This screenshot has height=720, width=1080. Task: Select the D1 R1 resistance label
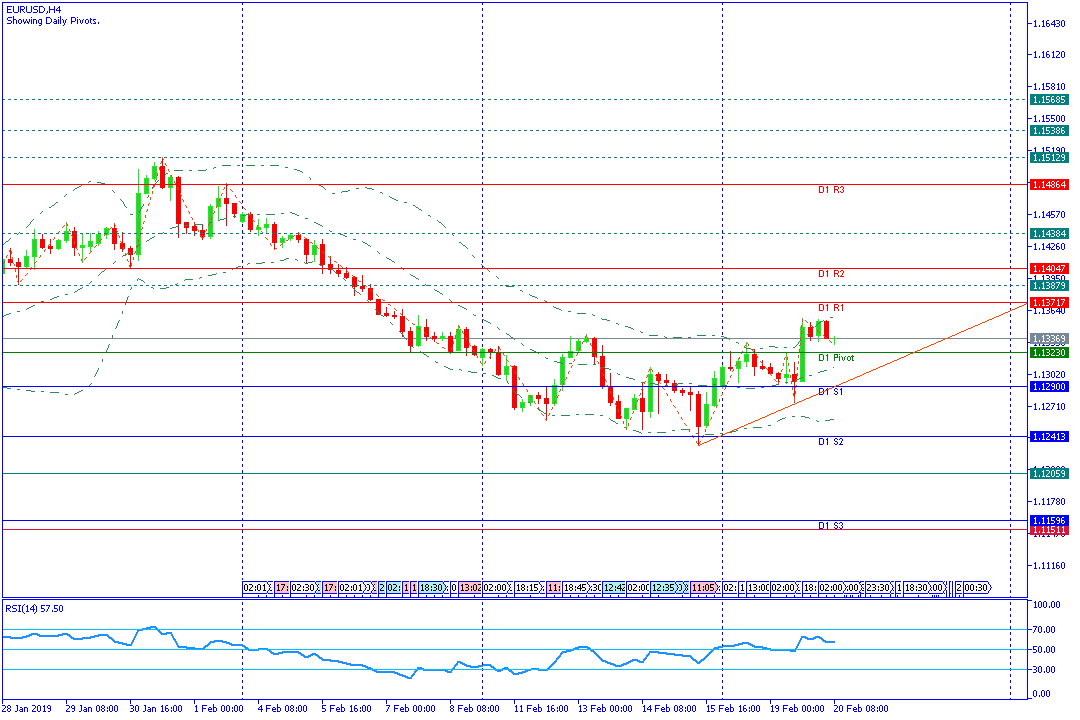tap(831, 307)
